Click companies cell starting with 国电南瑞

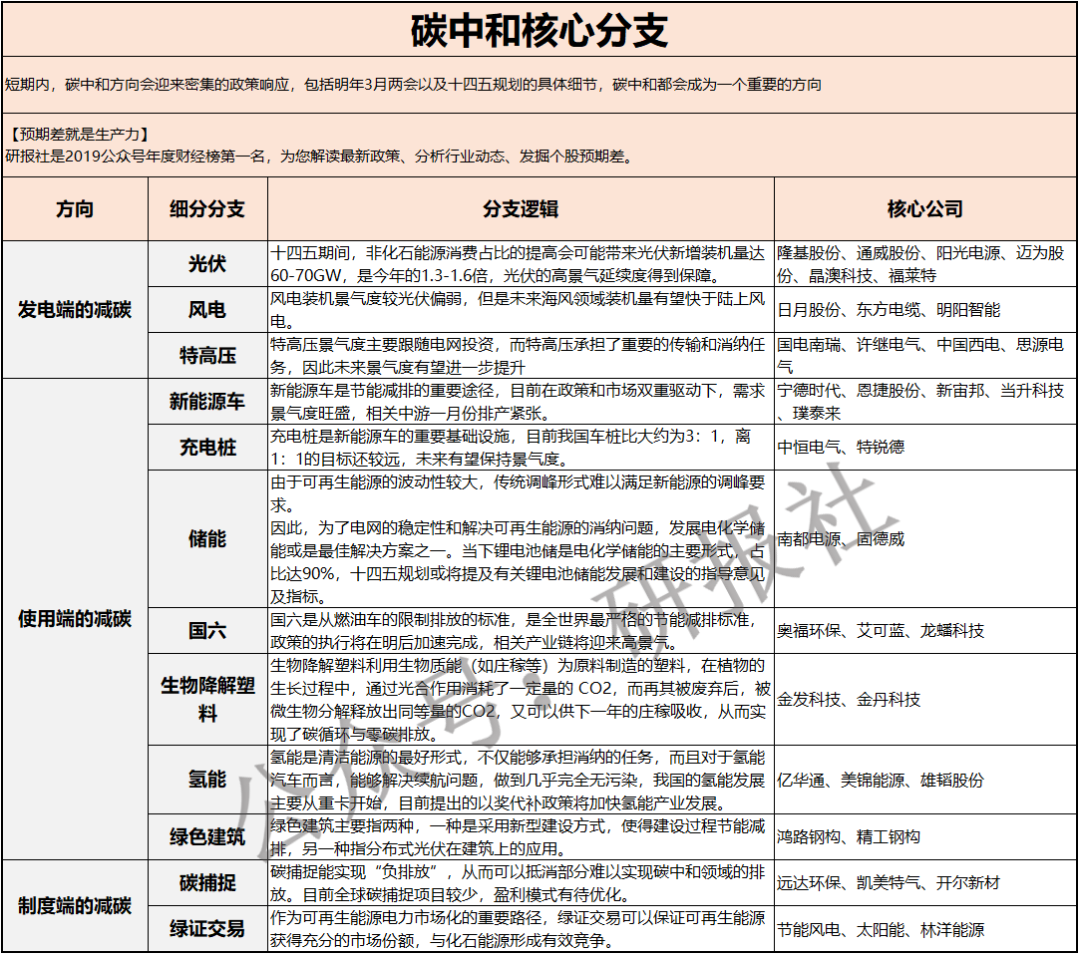click(x=925, y=355)
